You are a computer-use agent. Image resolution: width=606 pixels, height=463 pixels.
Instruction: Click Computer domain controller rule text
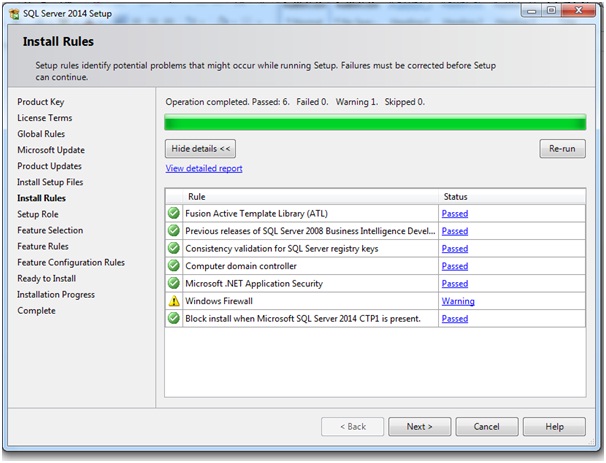[x=241, y=266]
